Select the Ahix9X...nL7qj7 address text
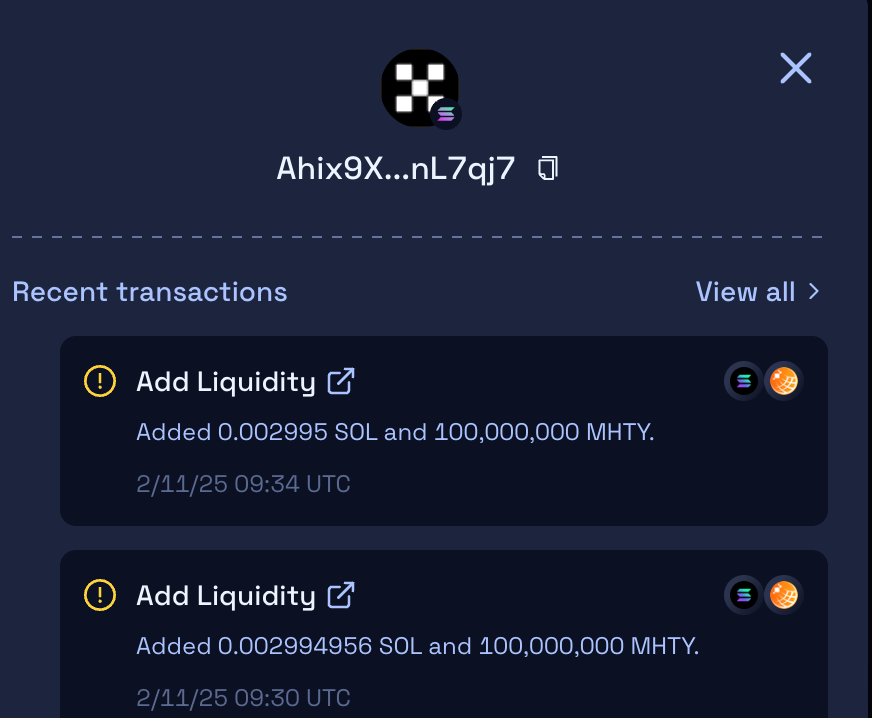Image resolution: width=872 pixels, height=718 pixels. [x=396, y=168]
